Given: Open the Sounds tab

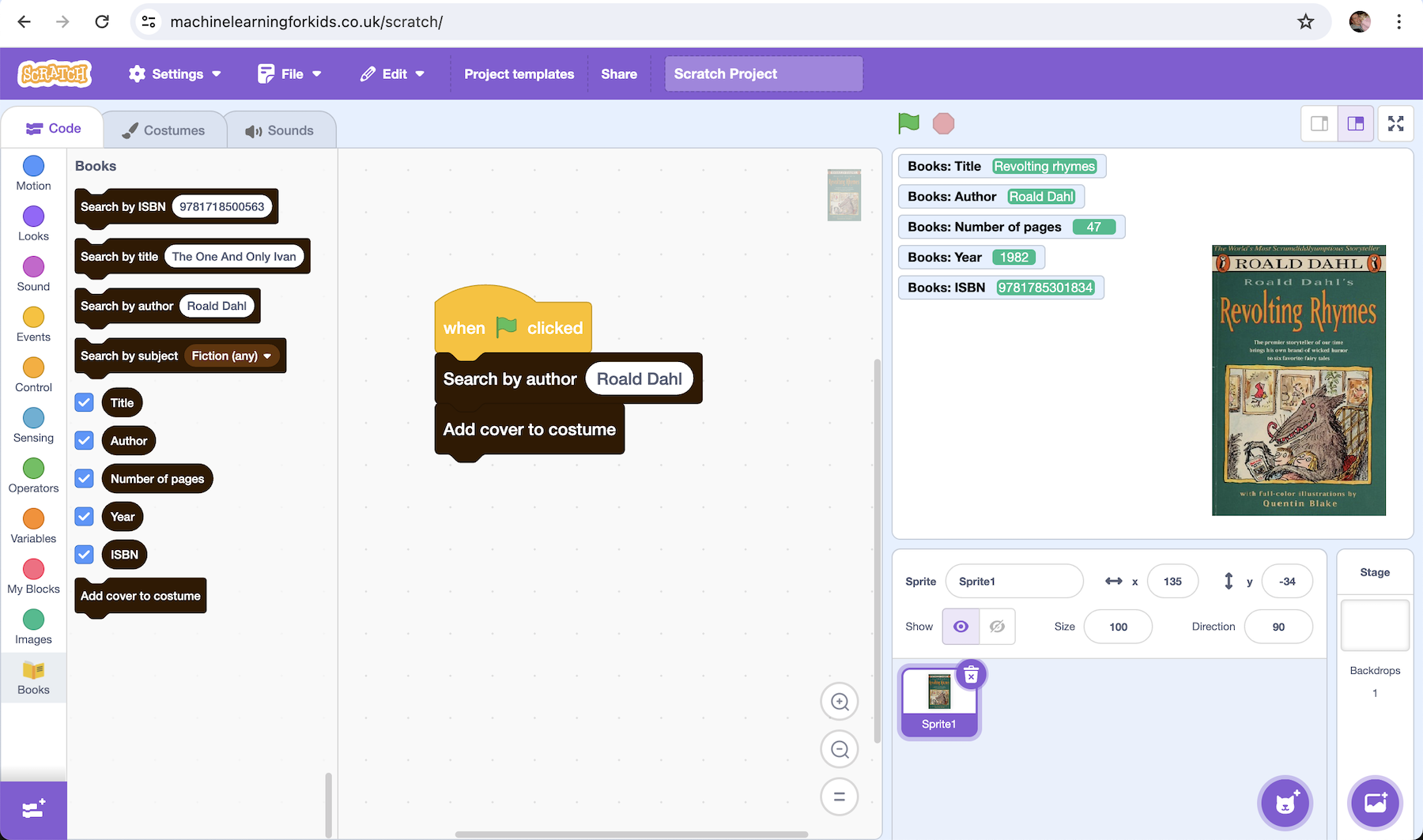Looking at the screenshot, I should pos(280,130).
